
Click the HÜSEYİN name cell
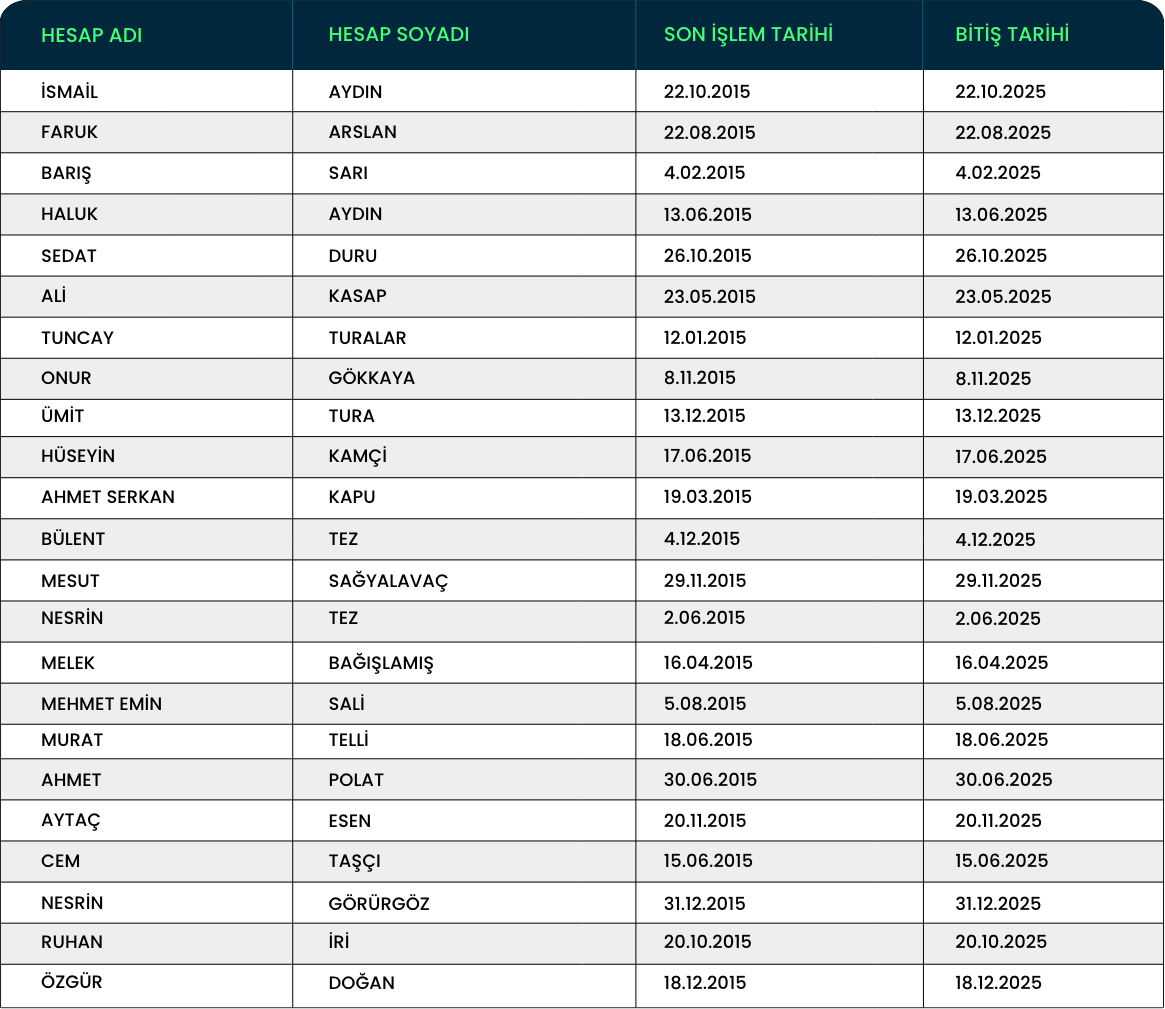tap(78, 456)
